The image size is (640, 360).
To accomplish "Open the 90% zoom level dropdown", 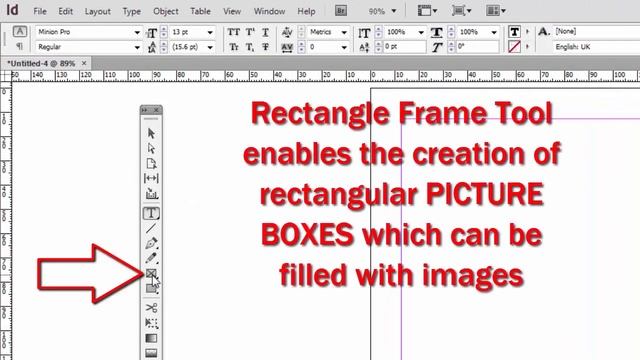I will [393, 11].
